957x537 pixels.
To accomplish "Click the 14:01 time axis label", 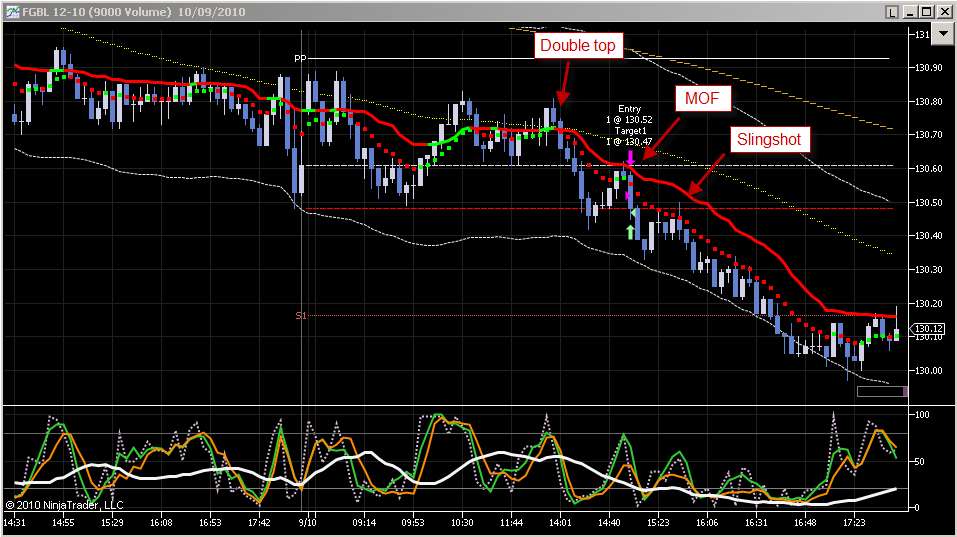I will (x=560, y=522).
